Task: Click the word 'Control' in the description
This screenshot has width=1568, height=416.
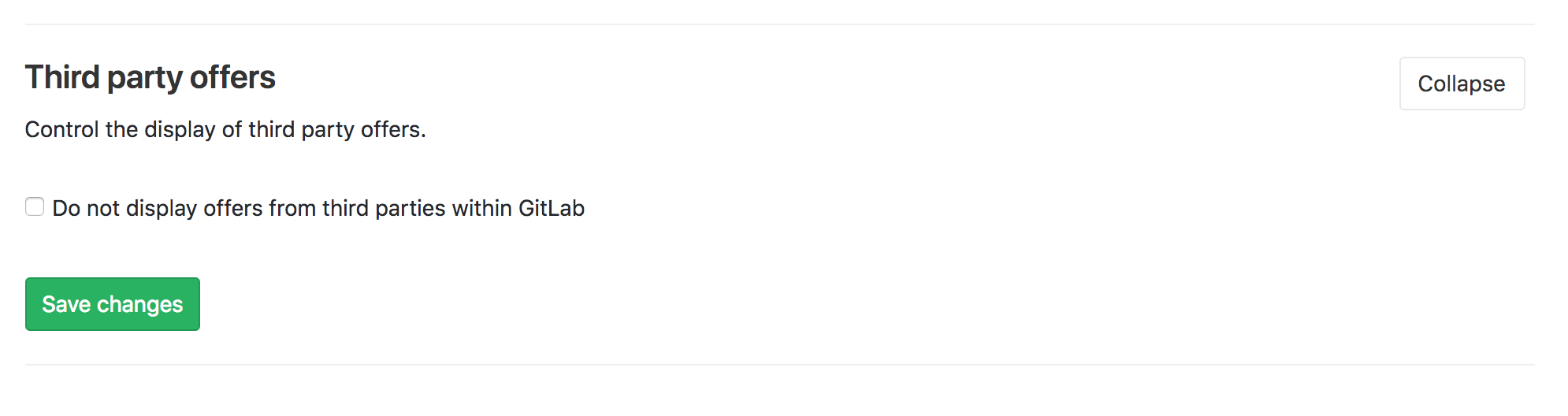Action: 62,129
